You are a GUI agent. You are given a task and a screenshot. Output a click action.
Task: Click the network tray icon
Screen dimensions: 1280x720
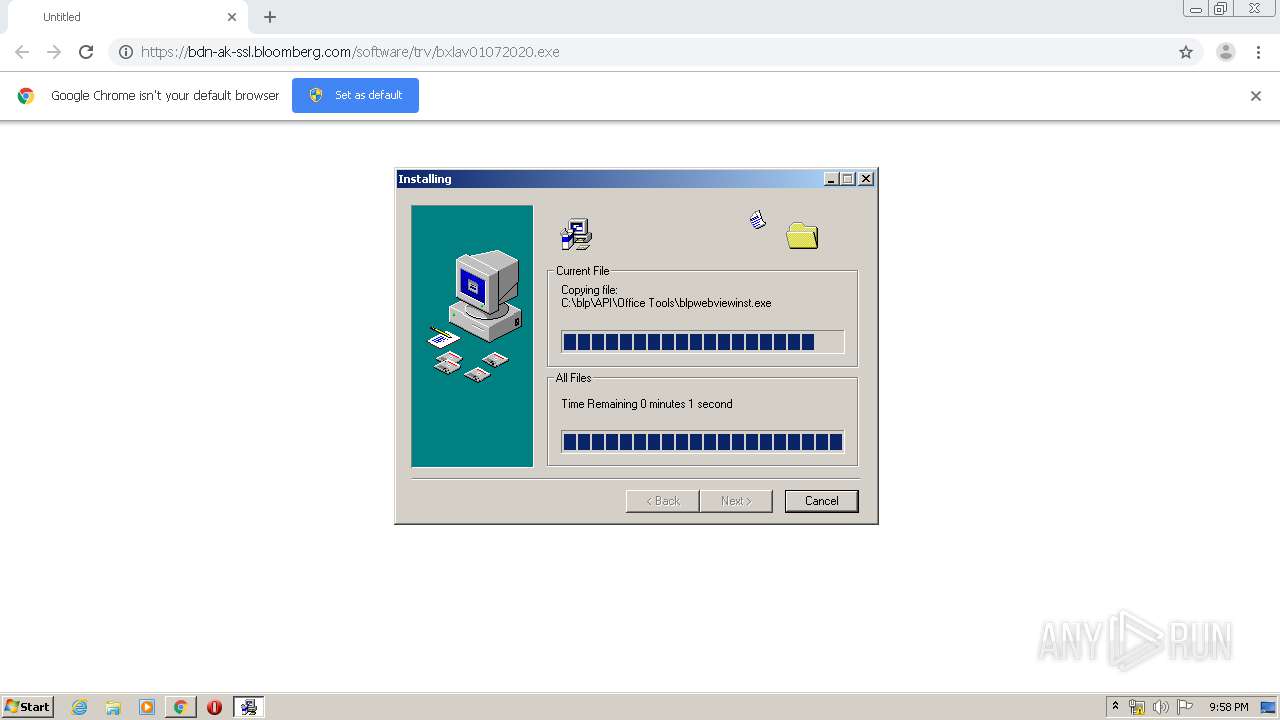pyautogui.click(x=1137, y=707)
